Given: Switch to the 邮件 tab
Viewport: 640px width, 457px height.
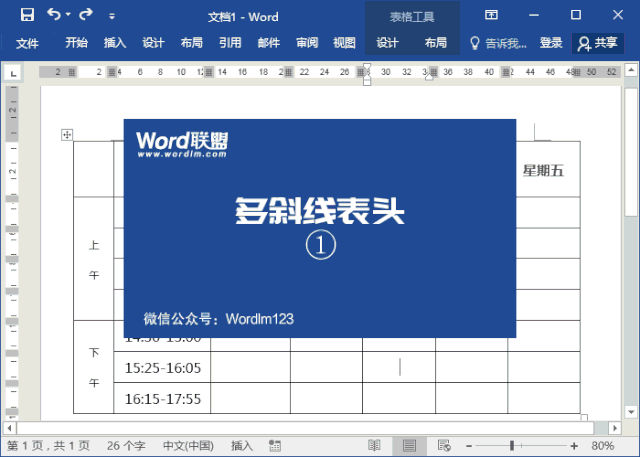Looking at the screenshot, I should tap(269, 43).
